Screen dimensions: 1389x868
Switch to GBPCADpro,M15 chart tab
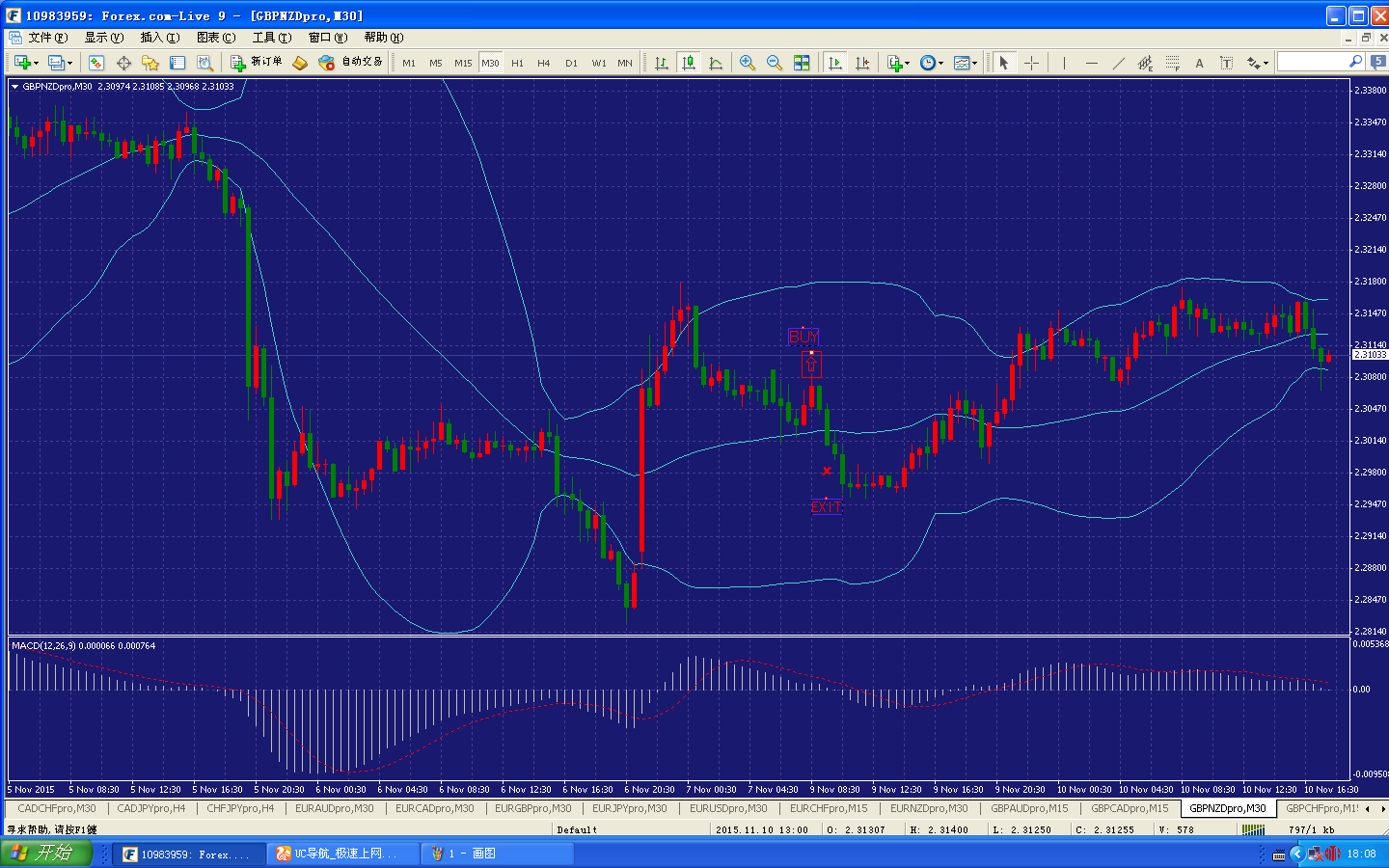(1130, 808)
